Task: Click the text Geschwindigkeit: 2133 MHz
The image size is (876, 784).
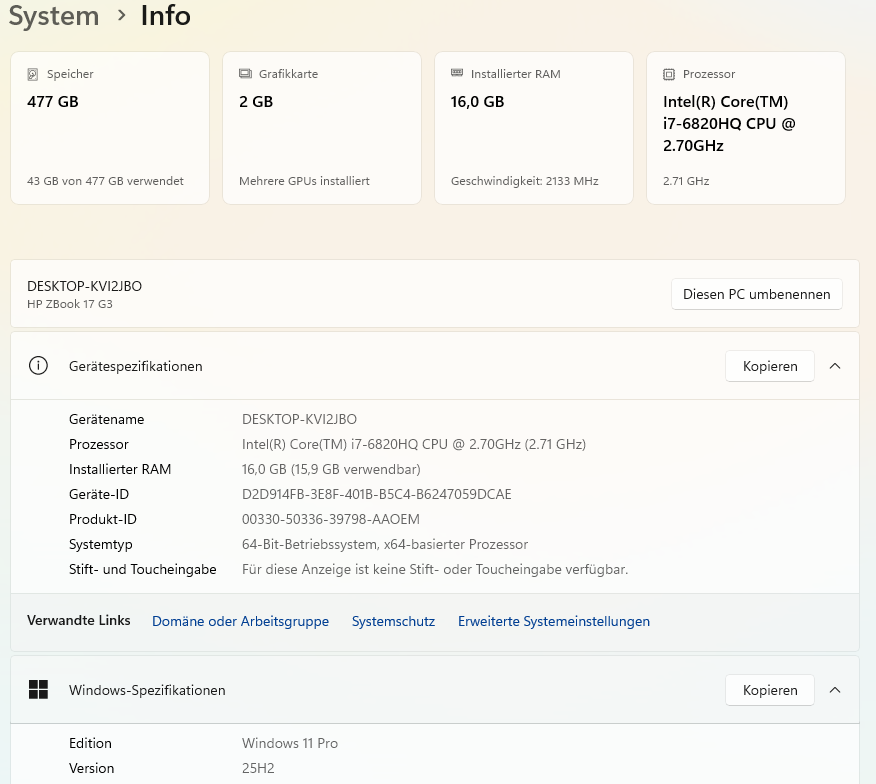Action: pyautogui.click(x=525, y=181)
